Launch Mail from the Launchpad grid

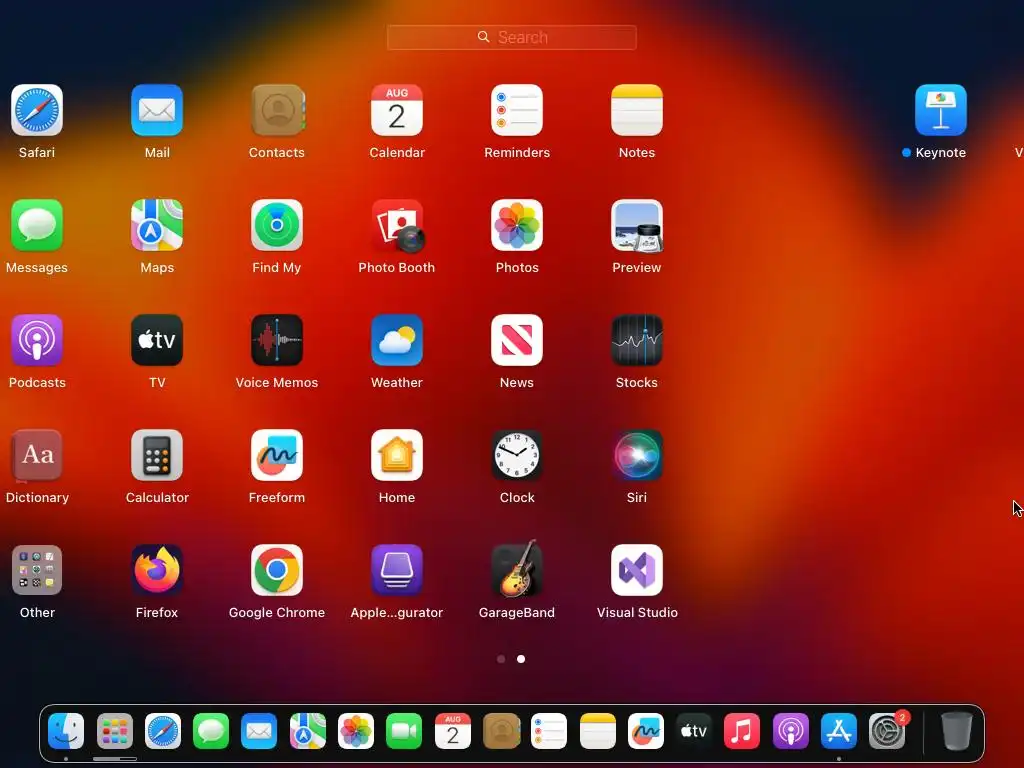(157, 110)
